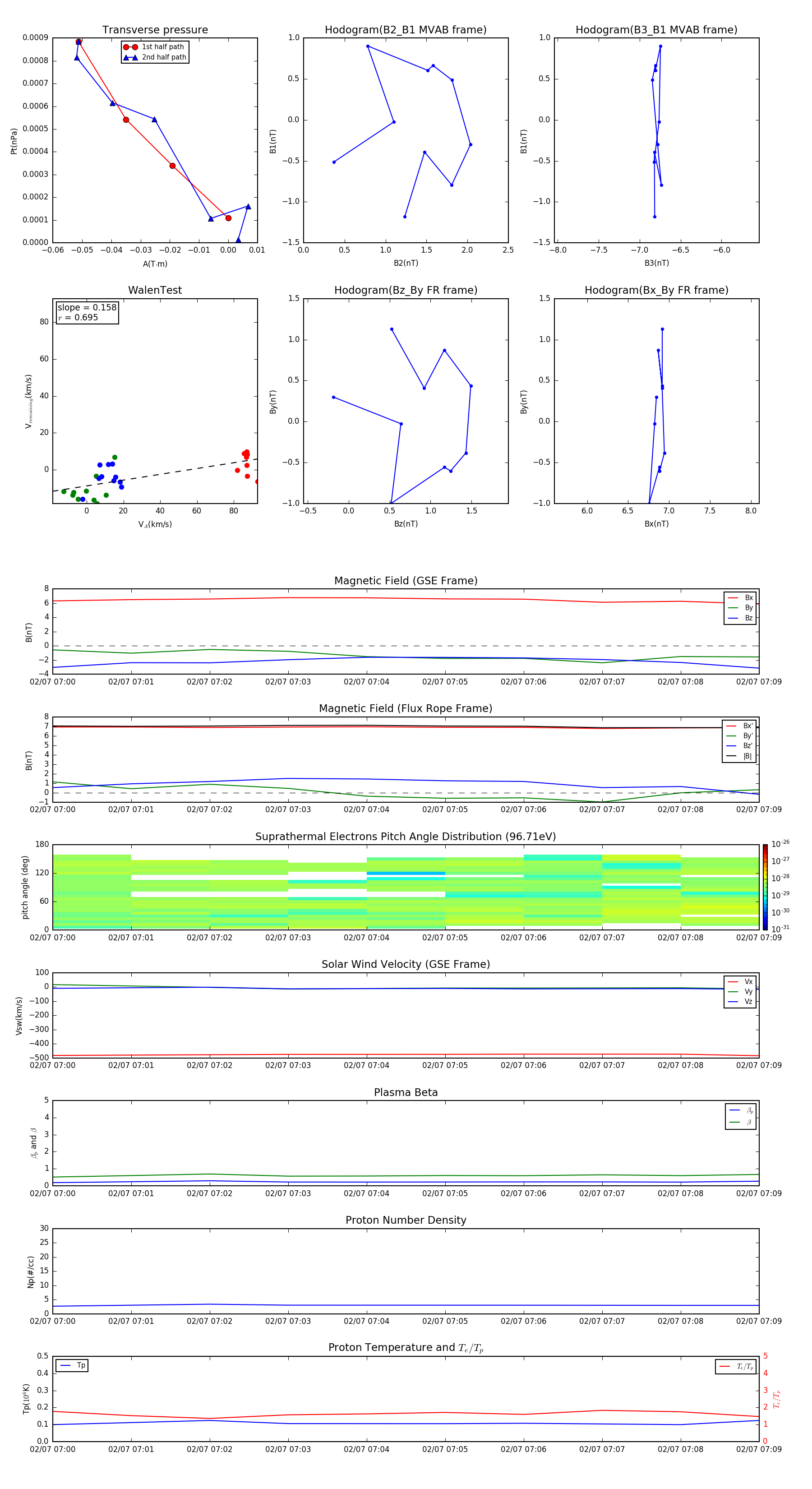
Task: Click the 'pitch angle (deg)' axis label
Action: (25, 887)
